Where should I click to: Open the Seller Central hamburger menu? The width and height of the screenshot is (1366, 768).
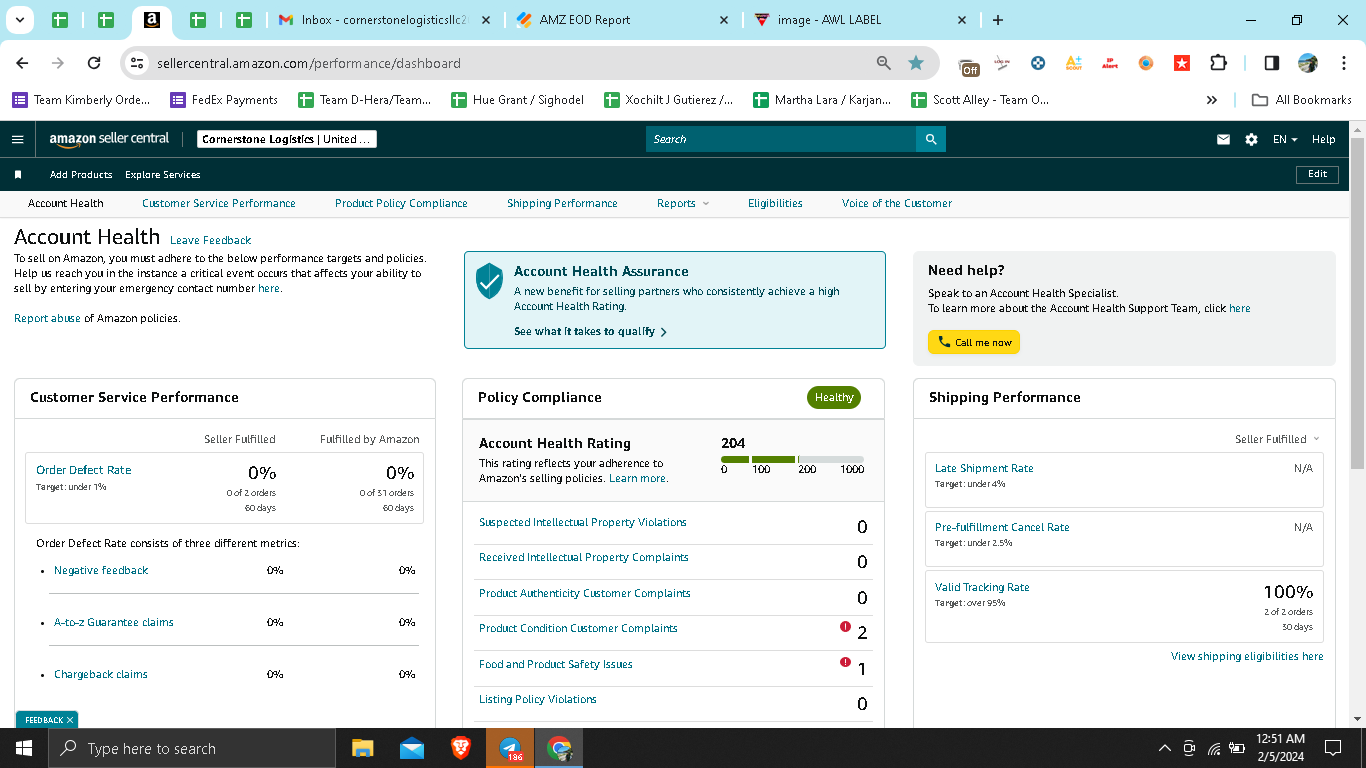tap(17, 139)
